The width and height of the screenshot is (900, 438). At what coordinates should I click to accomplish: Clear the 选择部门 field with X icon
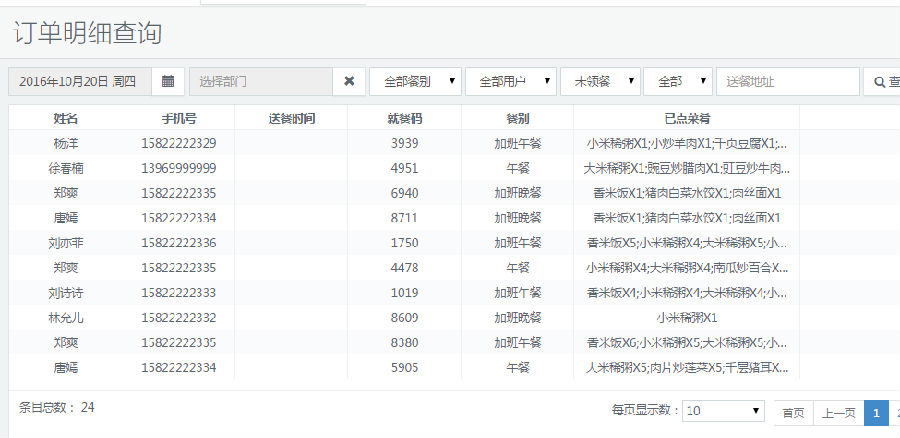point(349,81)
